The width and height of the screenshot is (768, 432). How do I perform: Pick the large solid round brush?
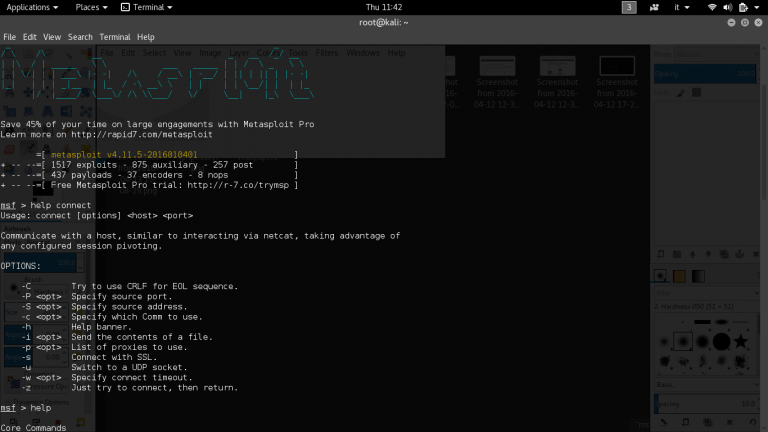point(721,341)
